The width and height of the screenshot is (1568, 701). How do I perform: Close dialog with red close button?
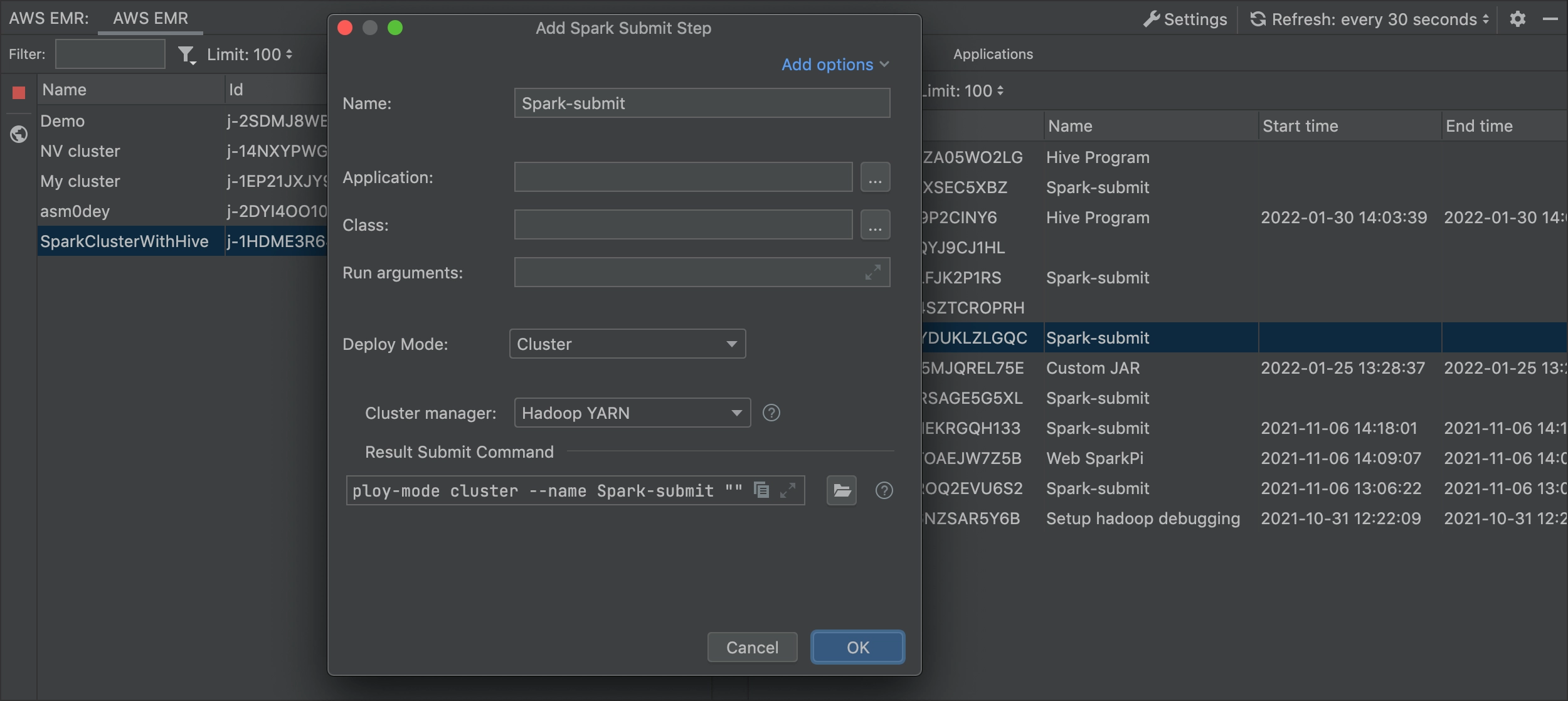[x=345, y=28]
